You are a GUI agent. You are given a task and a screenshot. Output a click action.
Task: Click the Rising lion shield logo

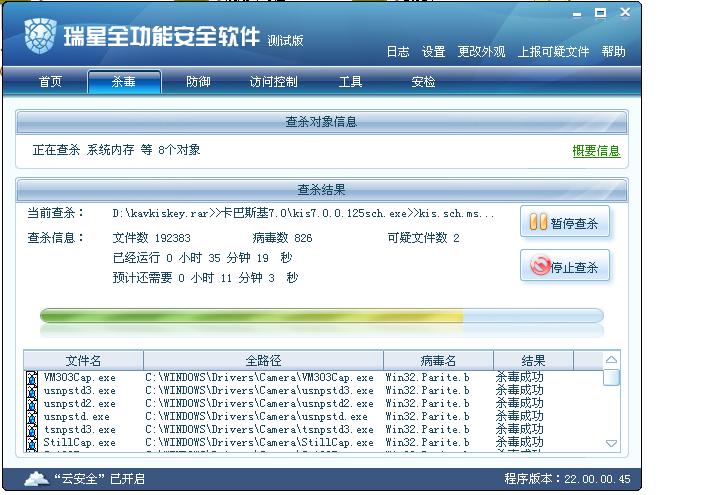(40, 36)
